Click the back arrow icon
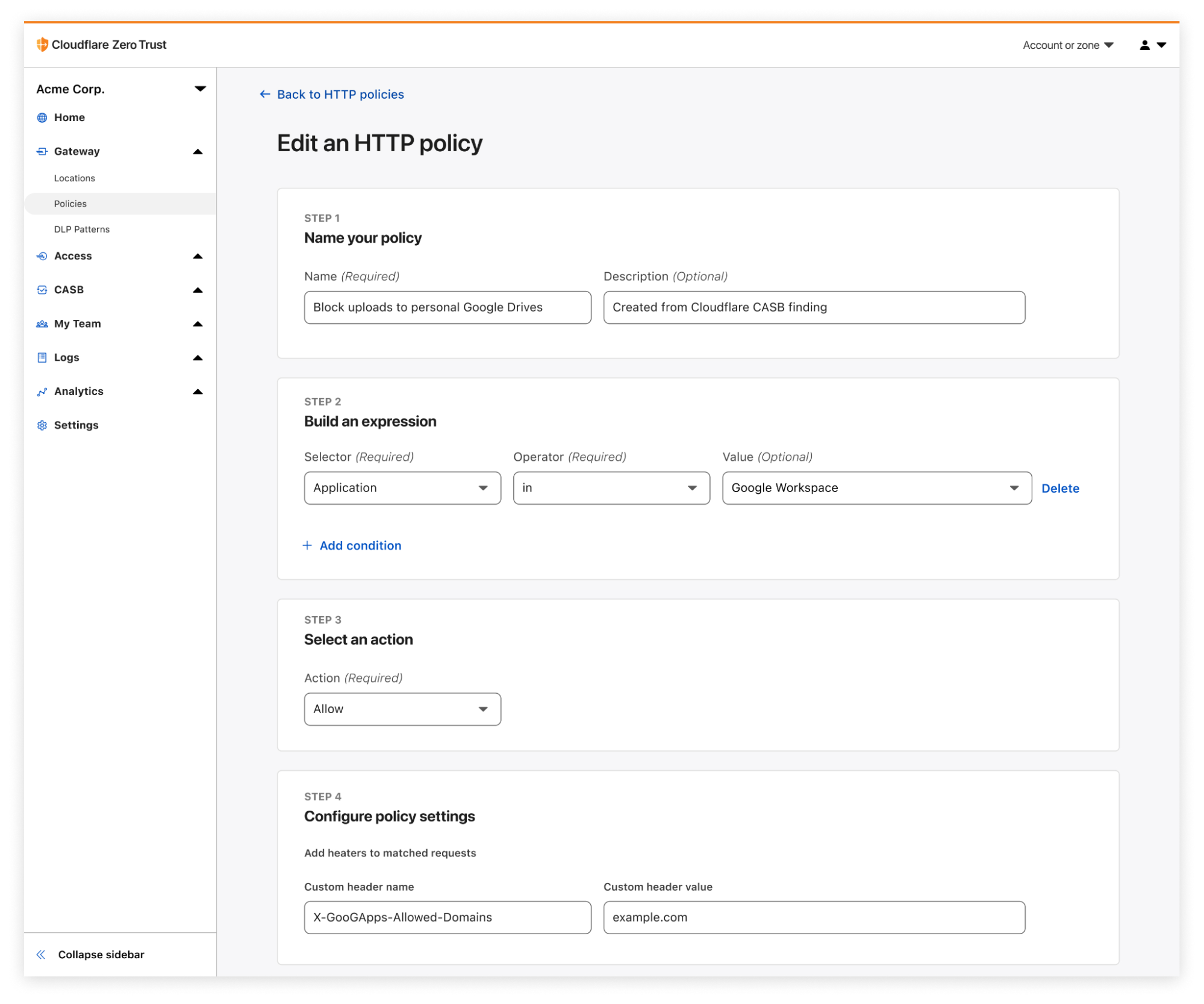Image resolution: width=1204 pixels, height=1004 pixels. click(264, 95)
